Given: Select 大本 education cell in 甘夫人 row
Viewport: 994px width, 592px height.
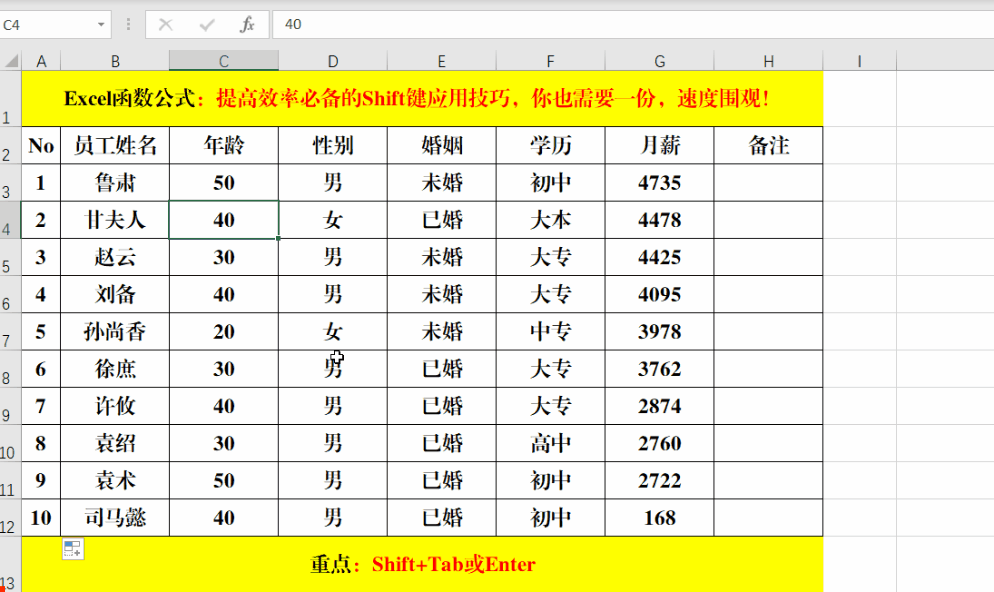Looking at the screenshot, I should [551, 220].
